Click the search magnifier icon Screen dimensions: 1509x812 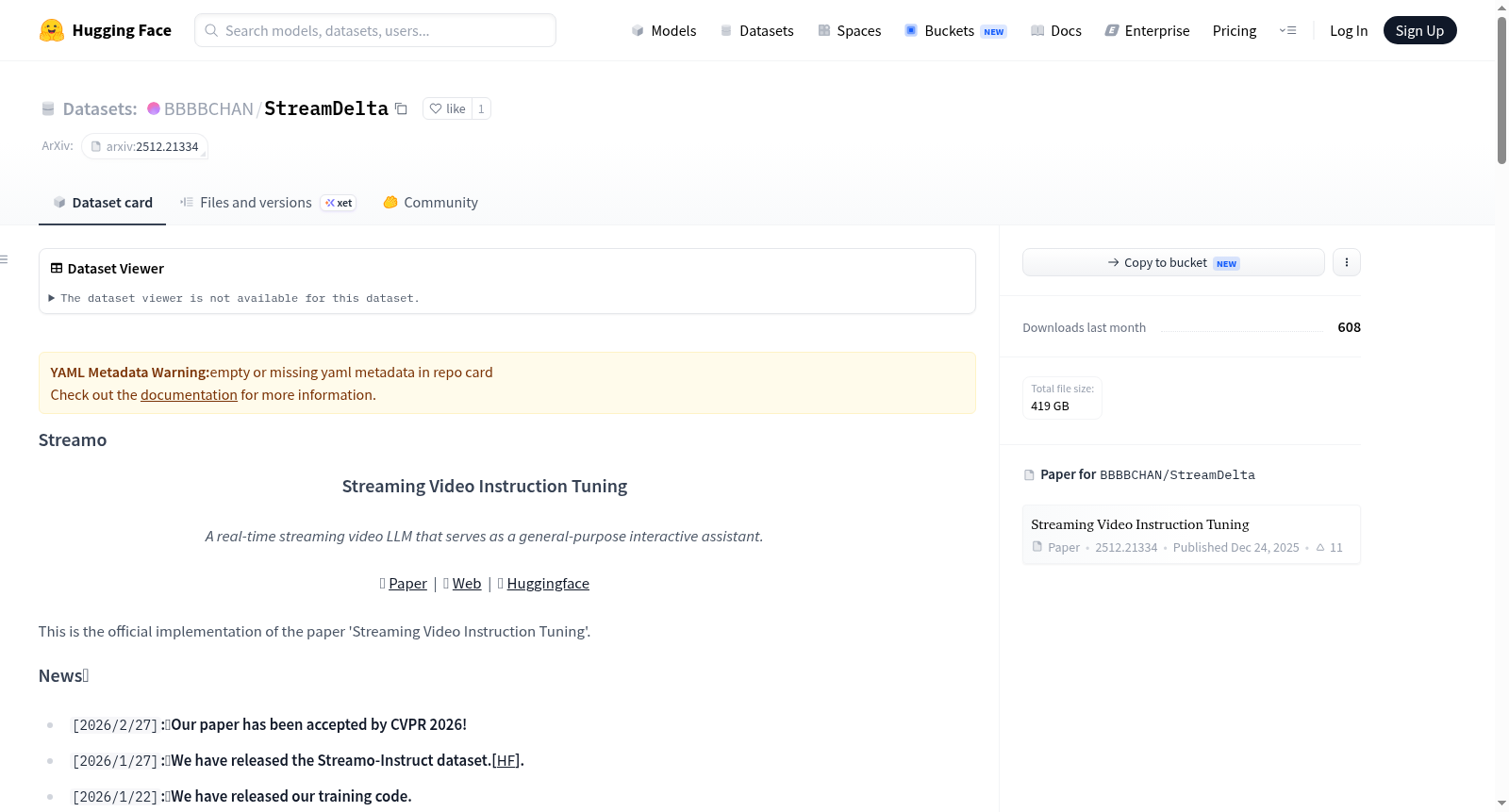coord(211,30)
